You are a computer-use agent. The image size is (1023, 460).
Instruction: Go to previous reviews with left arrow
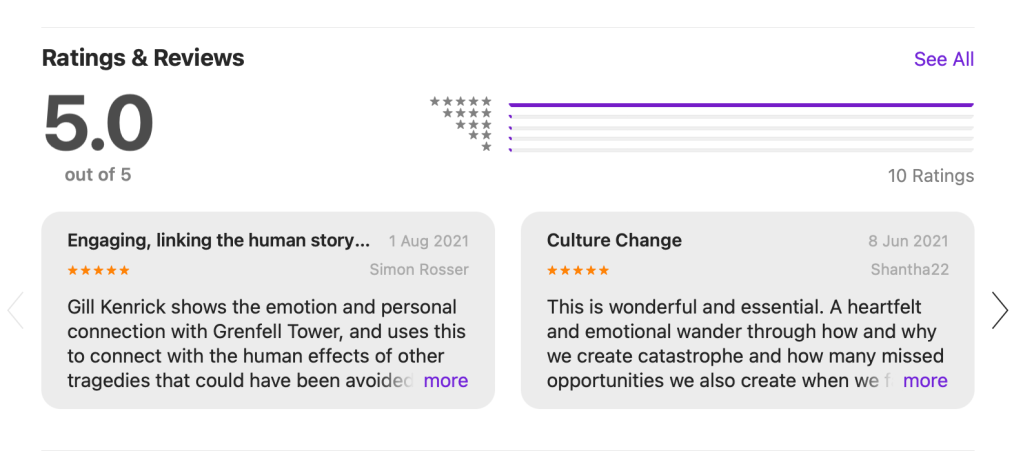(15, 310)
